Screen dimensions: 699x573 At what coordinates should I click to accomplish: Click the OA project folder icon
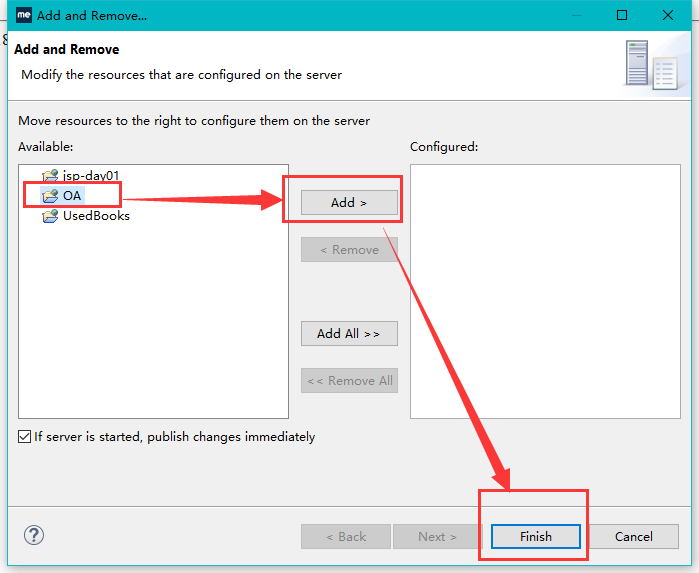[50, 195]
